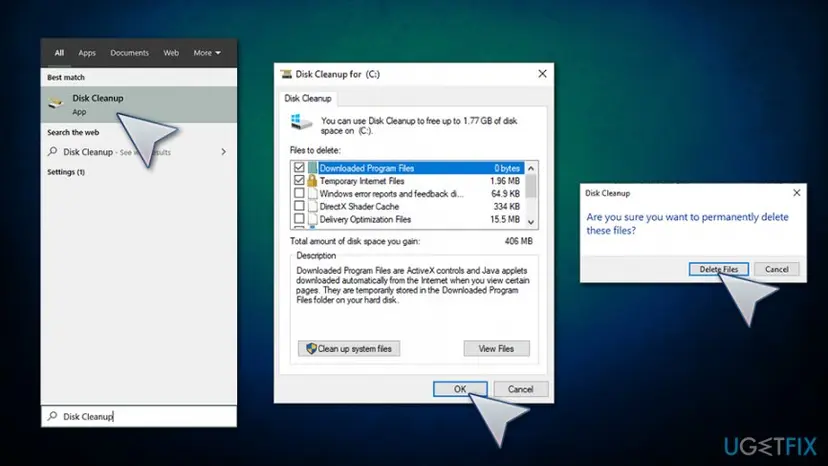
Task: Select the Downloaded Program Files row text
Action: coord(366,168)
